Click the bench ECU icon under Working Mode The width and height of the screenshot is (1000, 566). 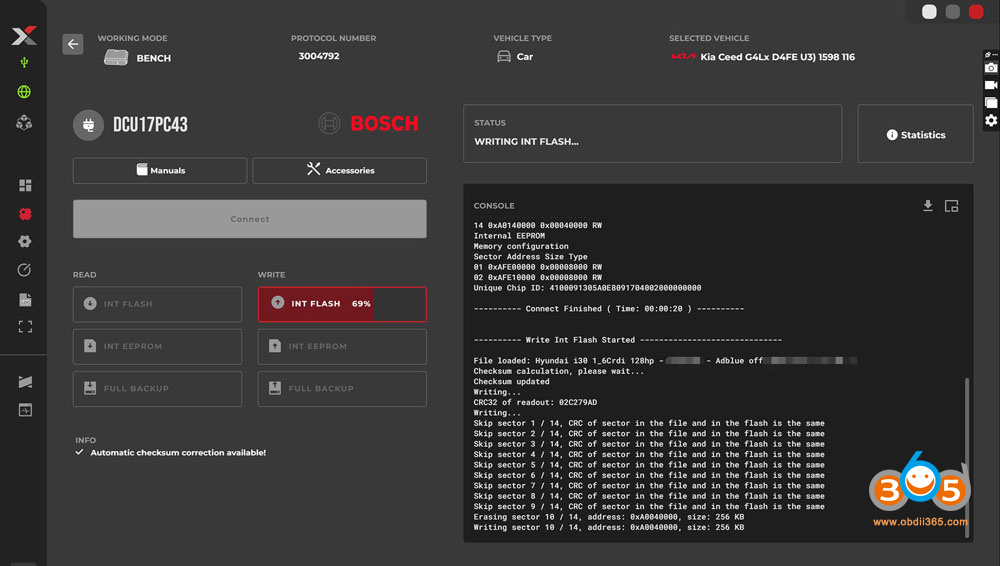click(116, 57)
